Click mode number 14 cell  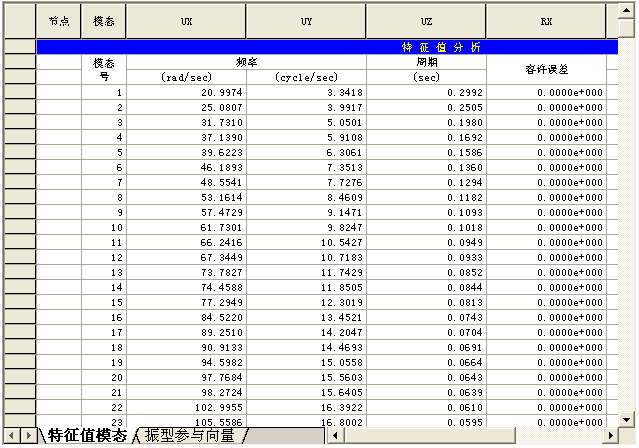click(104, 288)
